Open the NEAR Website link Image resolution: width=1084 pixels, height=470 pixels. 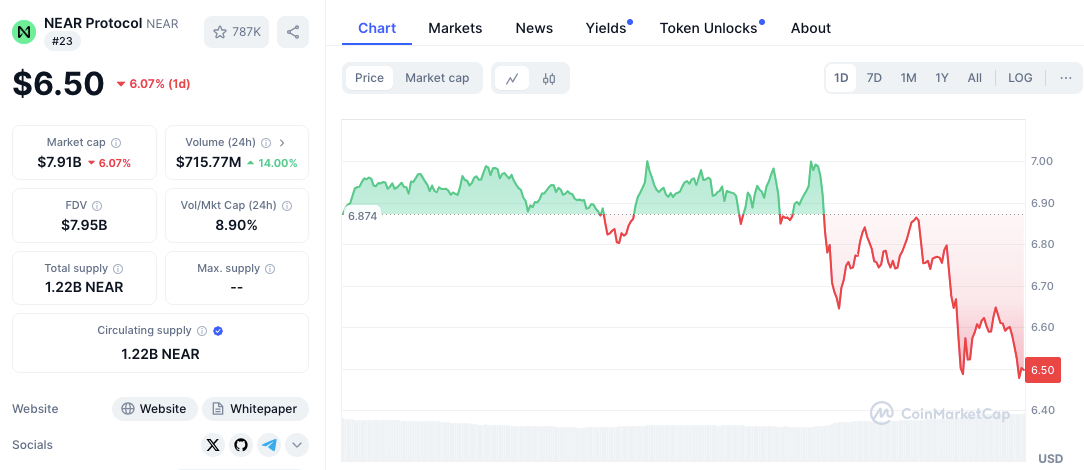coord(153,409)
